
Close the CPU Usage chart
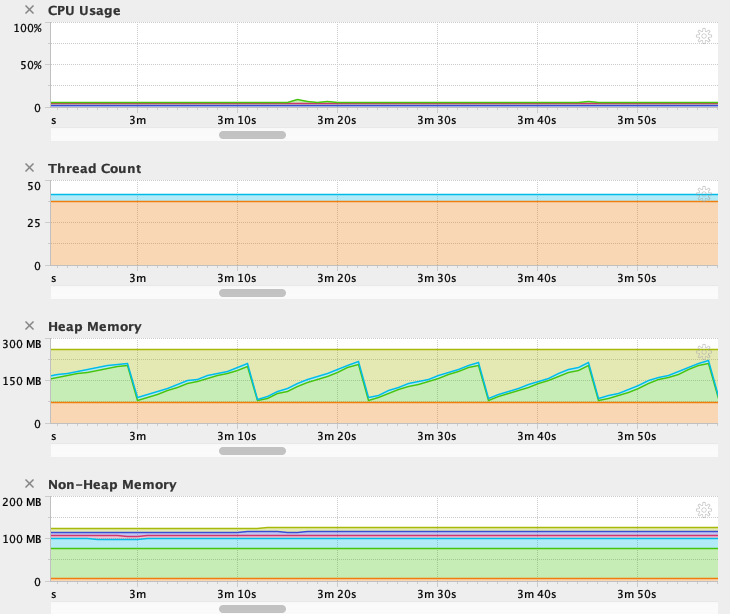click(x=29, y=10)
